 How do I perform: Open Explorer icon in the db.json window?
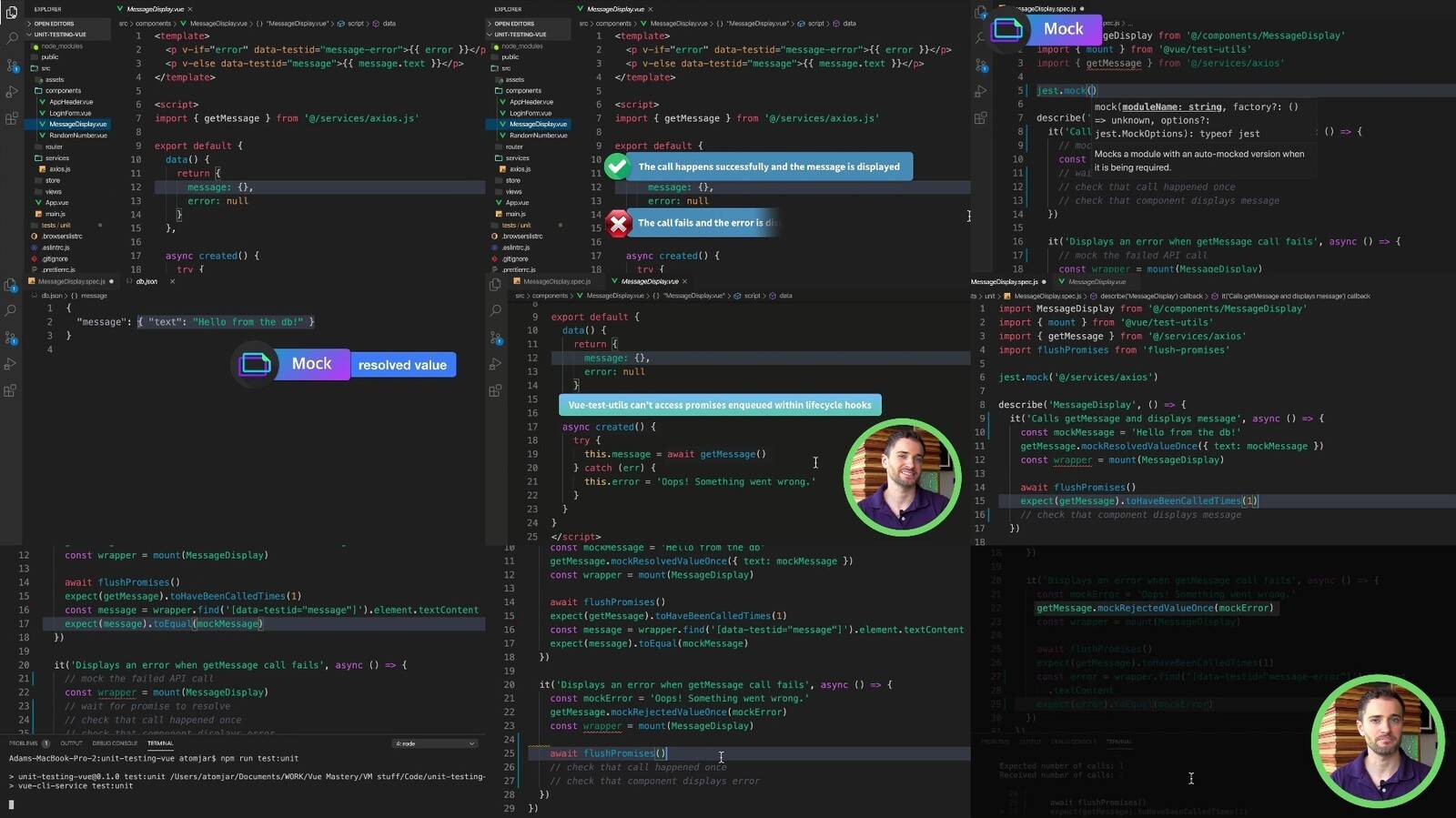[x=11, y=285]
